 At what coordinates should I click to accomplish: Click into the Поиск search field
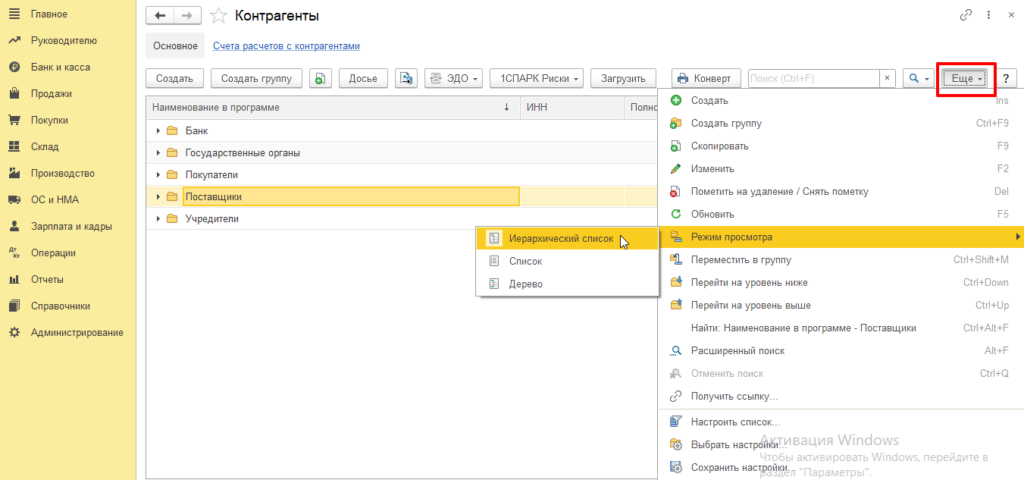click(x=812, y=78)
